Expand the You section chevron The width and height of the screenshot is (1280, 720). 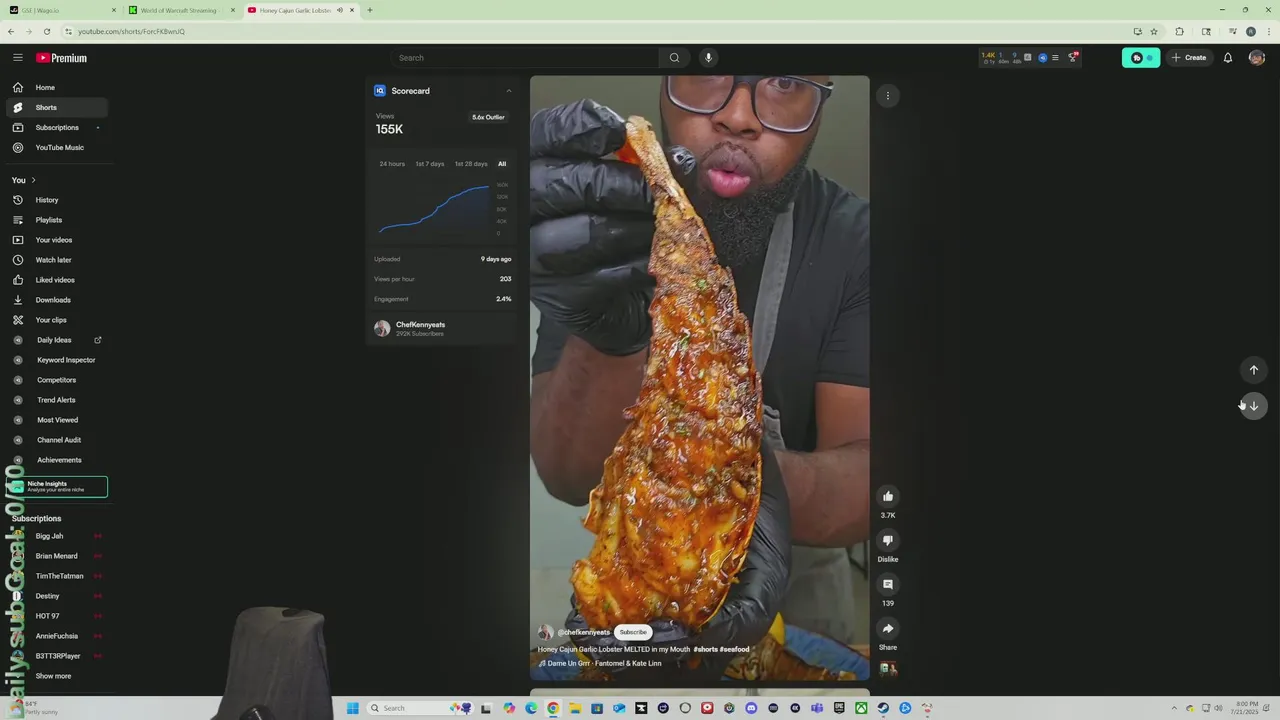[x=33, y=180]
